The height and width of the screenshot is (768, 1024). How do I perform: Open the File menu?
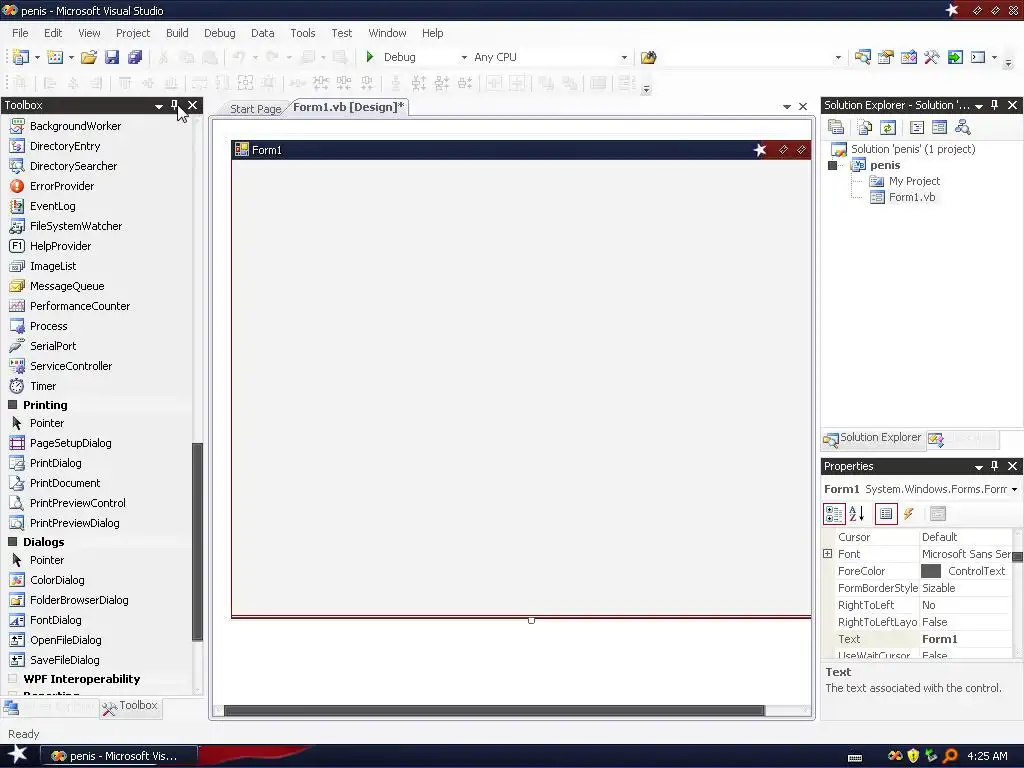20,33
